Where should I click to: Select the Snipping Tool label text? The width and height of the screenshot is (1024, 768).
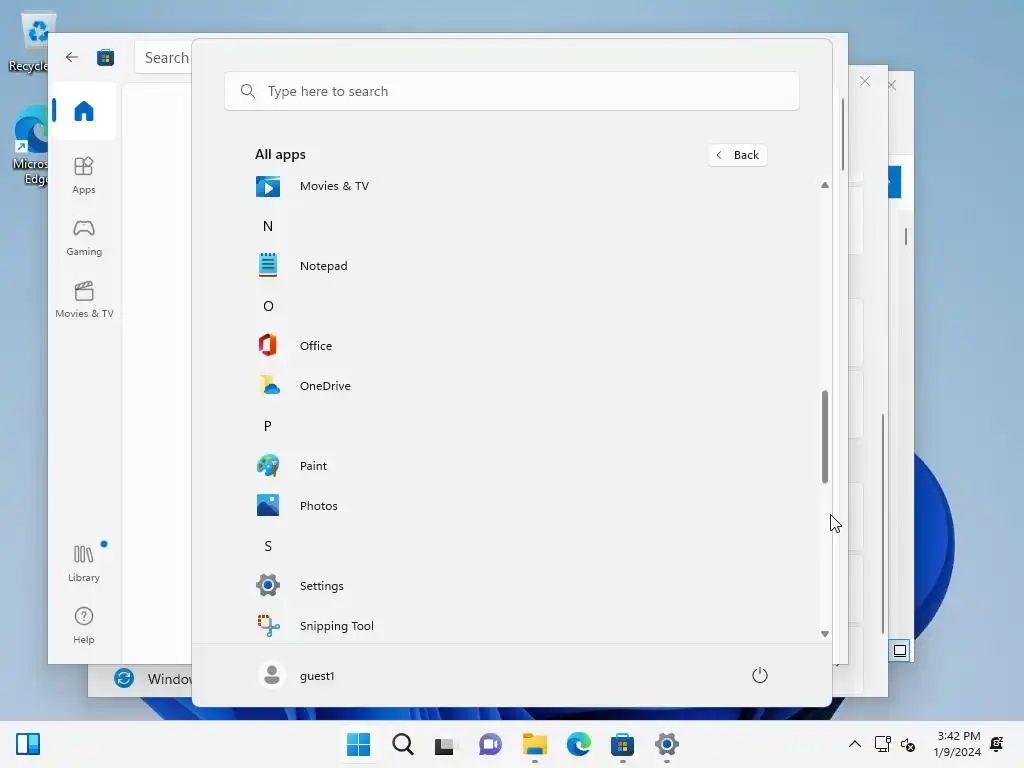tap(336, 626)
